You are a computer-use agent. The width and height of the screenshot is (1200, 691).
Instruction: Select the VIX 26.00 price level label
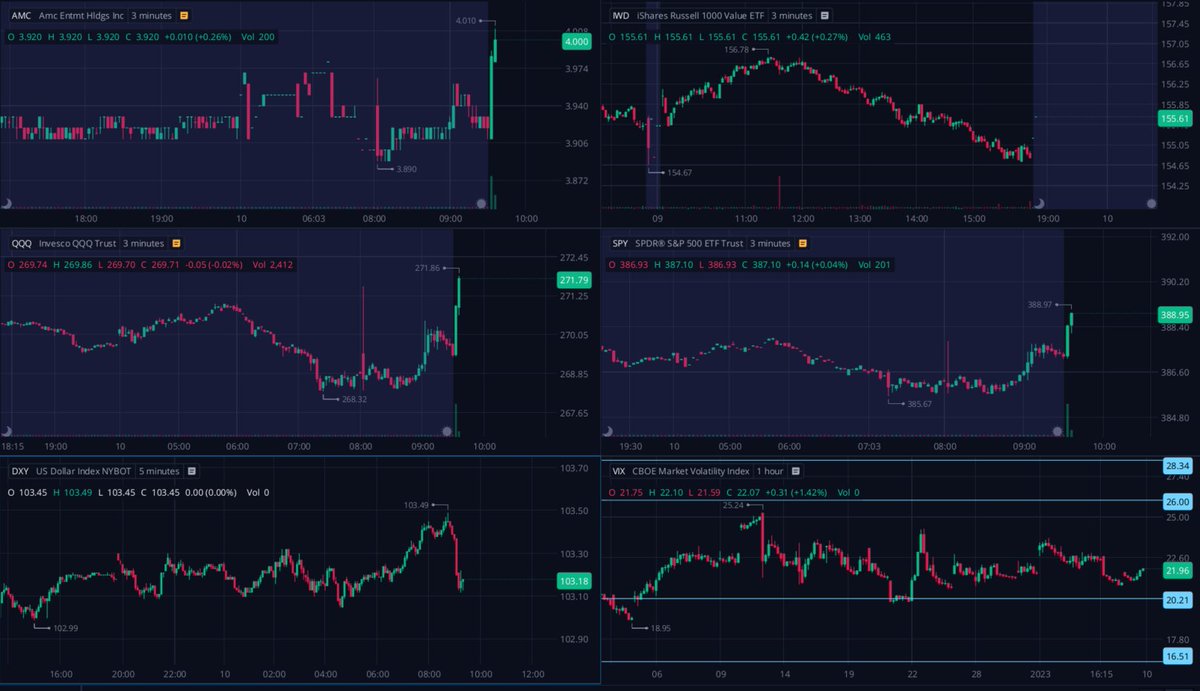coord(1177,501)
